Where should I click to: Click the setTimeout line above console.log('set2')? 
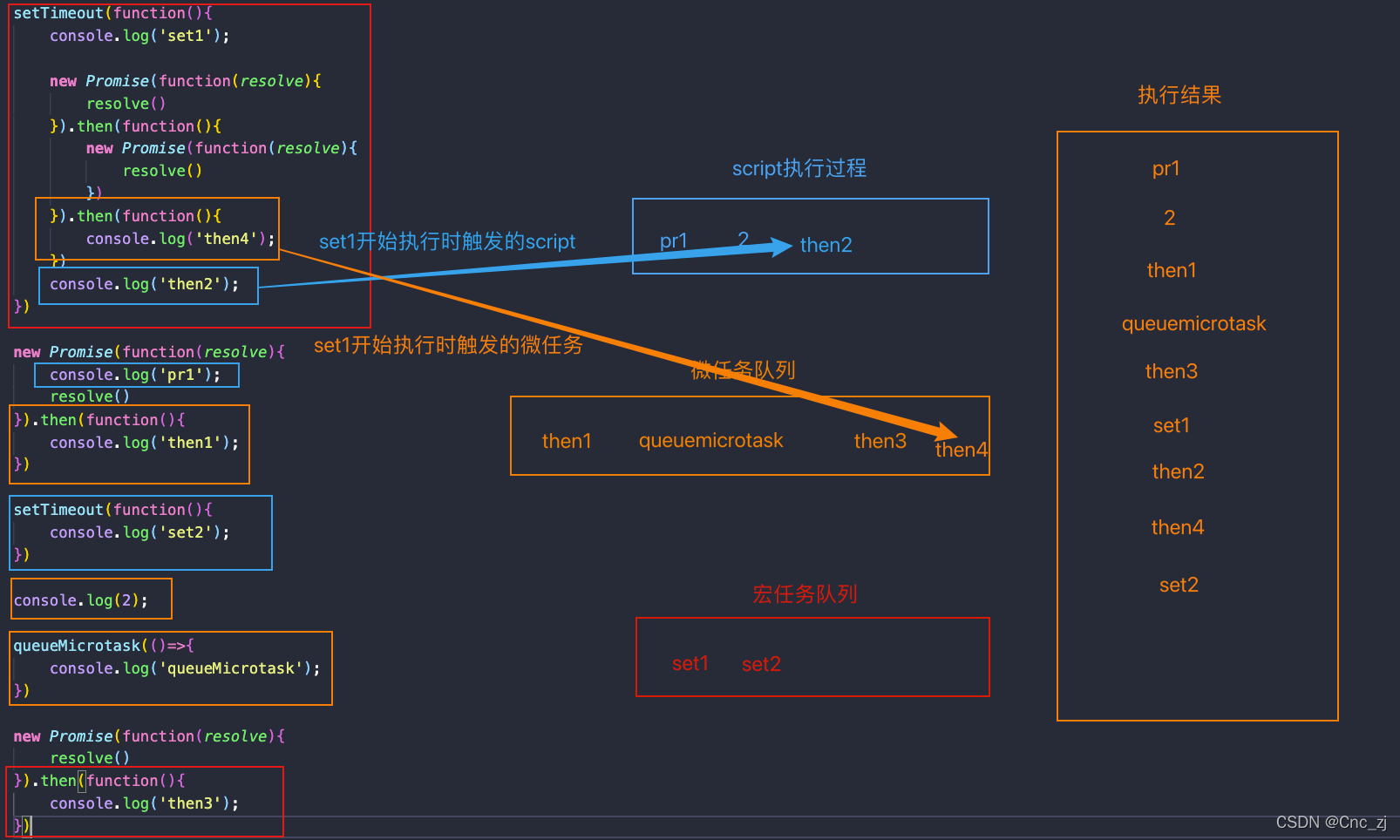click(x=112, y=510)
